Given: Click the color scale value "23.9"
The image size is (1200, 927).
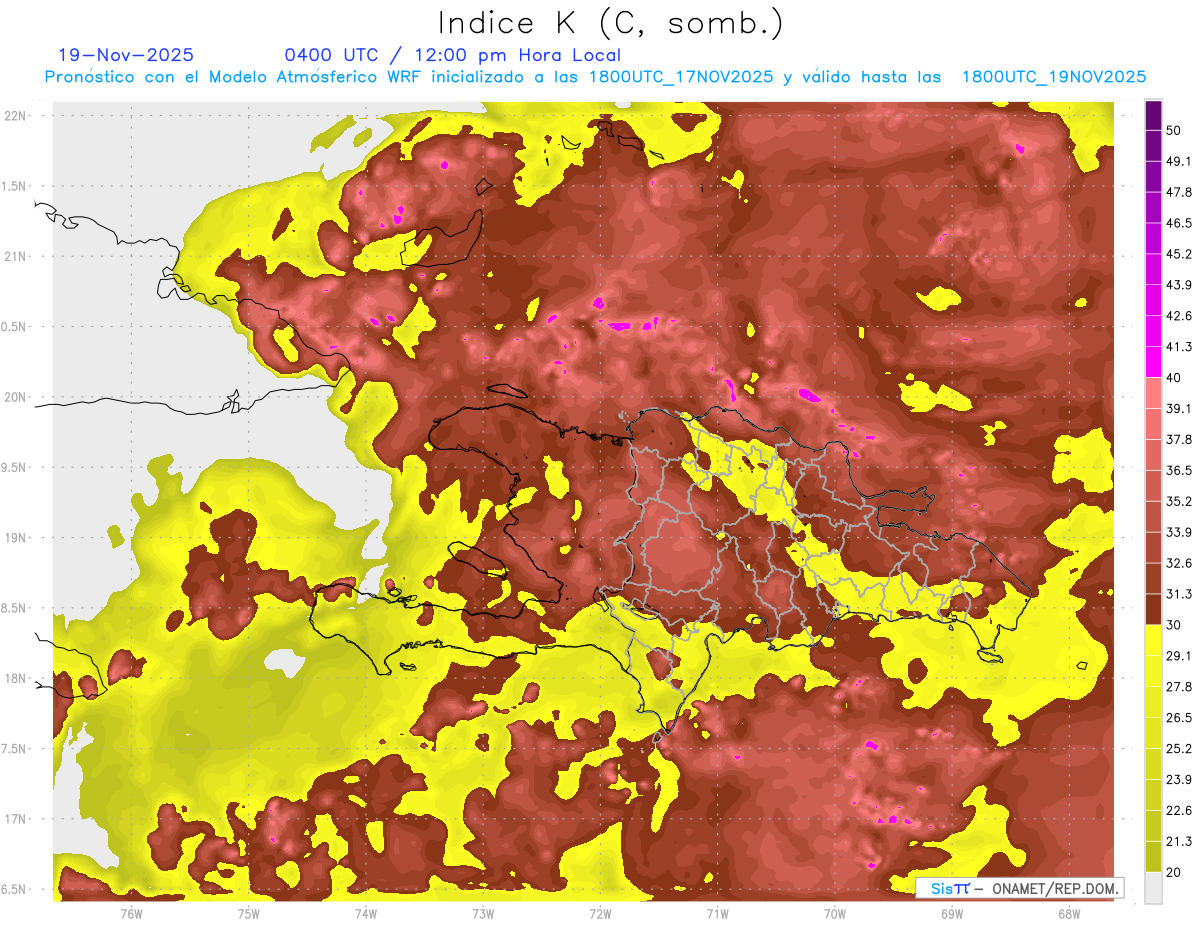Looking at the screenshot, I should [1179, 780].
